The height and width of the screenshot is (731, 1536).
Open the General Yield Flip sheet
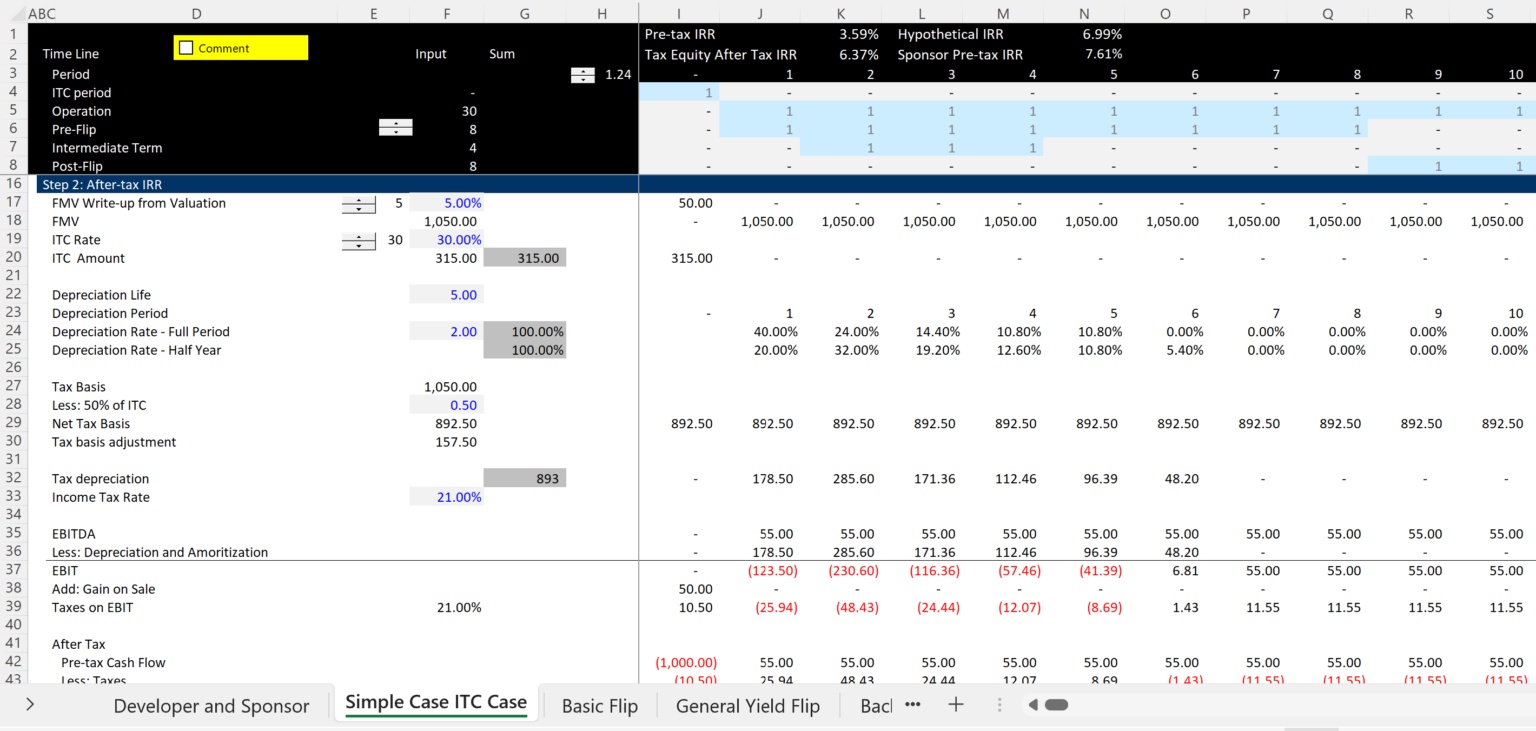point(747,705)
